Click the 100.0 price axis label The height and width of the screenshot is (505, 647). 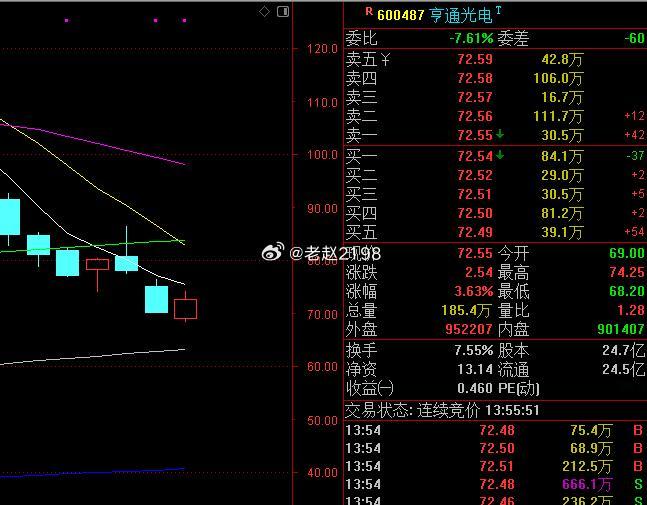[322, 155]
